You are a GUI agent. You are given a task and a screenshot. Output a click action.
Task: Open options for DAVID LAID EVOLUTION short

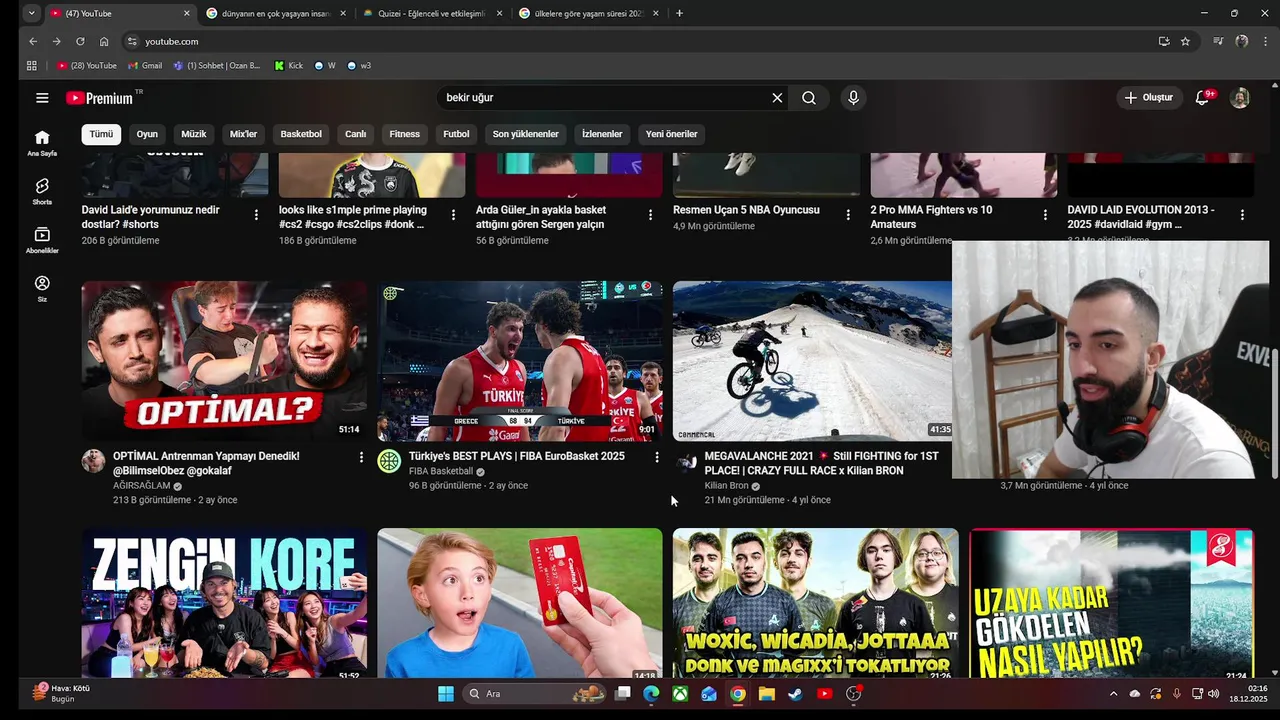[x=1242, y=215]
